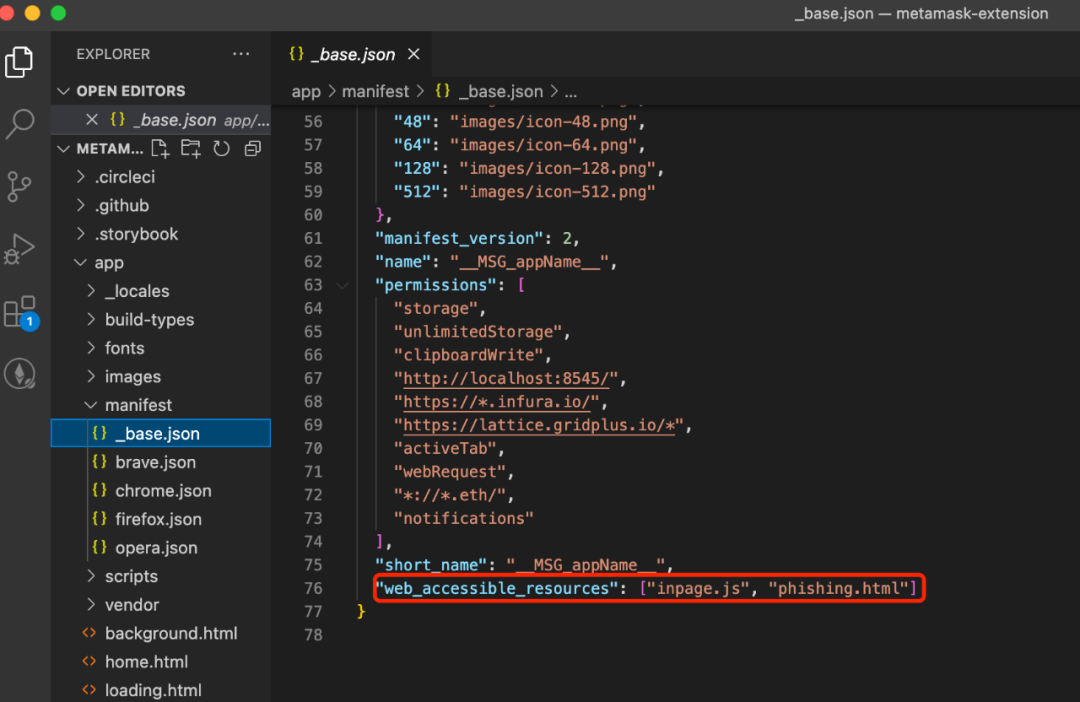1080x702 pixels.
Task: Follow the https://*.infura.io/ link
Action: click(496, 402)
